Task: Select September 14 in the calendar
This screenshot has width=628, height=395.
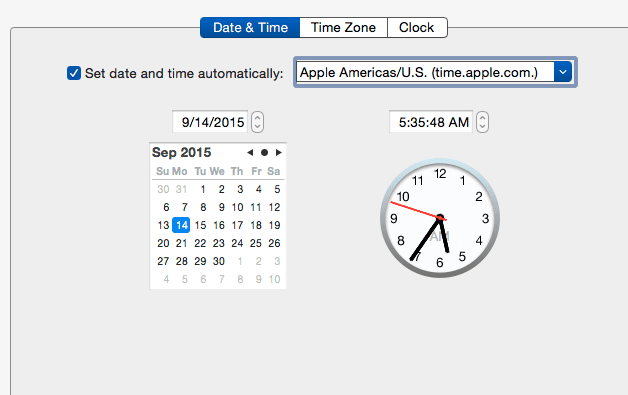Action: 181,225
